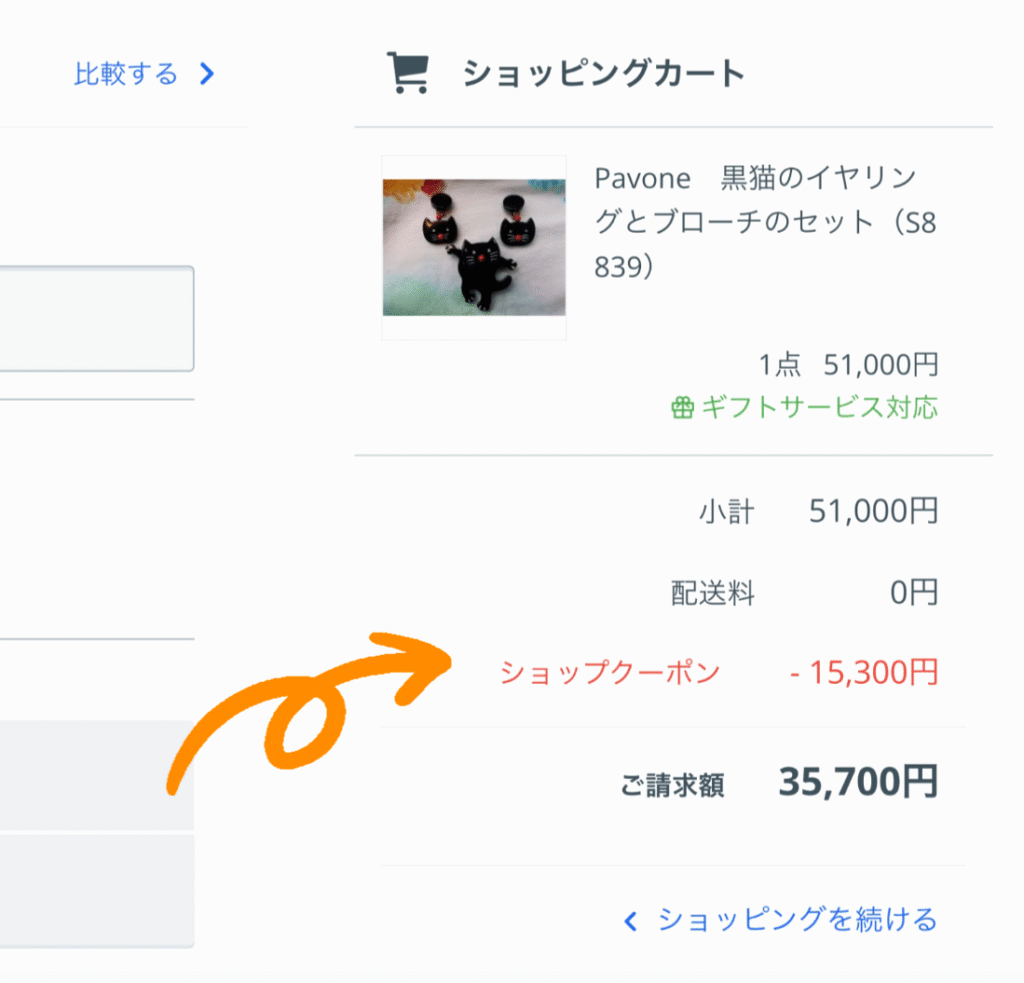Click the upper gray box on the left
This screenshot has width=1024, height=983.
pyautogui.click(x=96, y=775)
